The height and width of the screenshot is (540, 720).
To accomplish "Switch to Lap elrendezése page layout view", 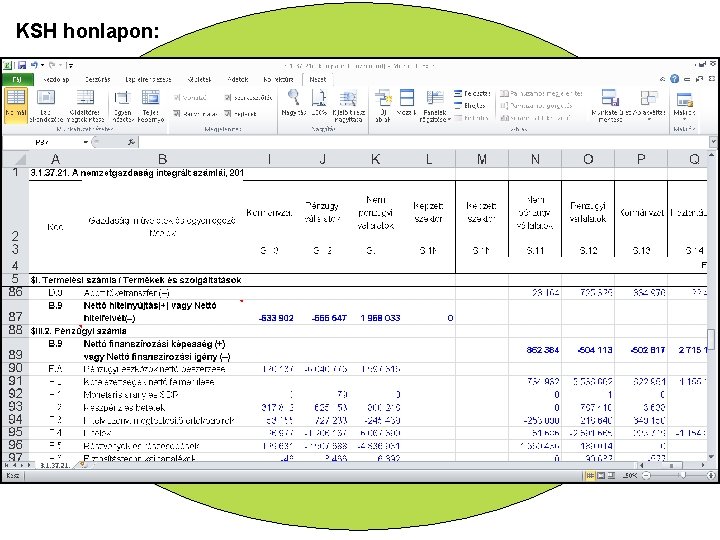I will coord(46,106).
